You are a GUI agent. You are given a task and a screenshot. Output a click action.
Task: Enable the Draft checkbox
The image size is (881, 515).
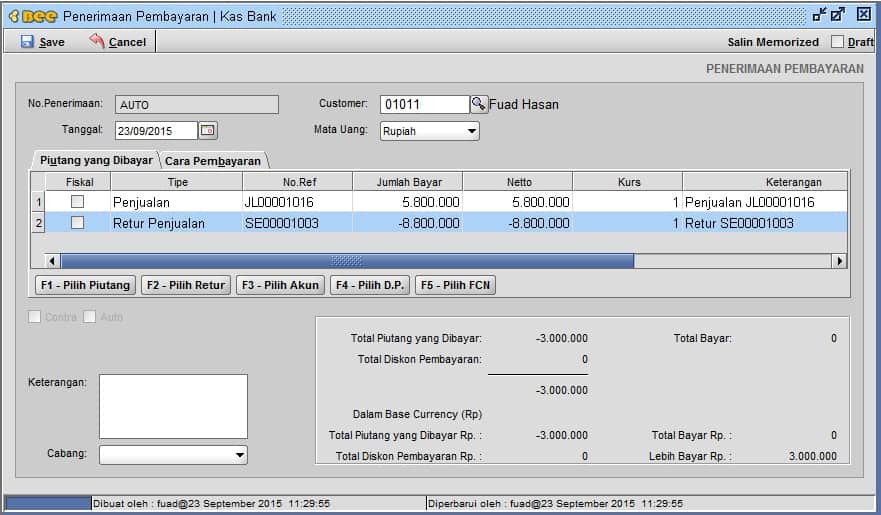pos(837,42)
